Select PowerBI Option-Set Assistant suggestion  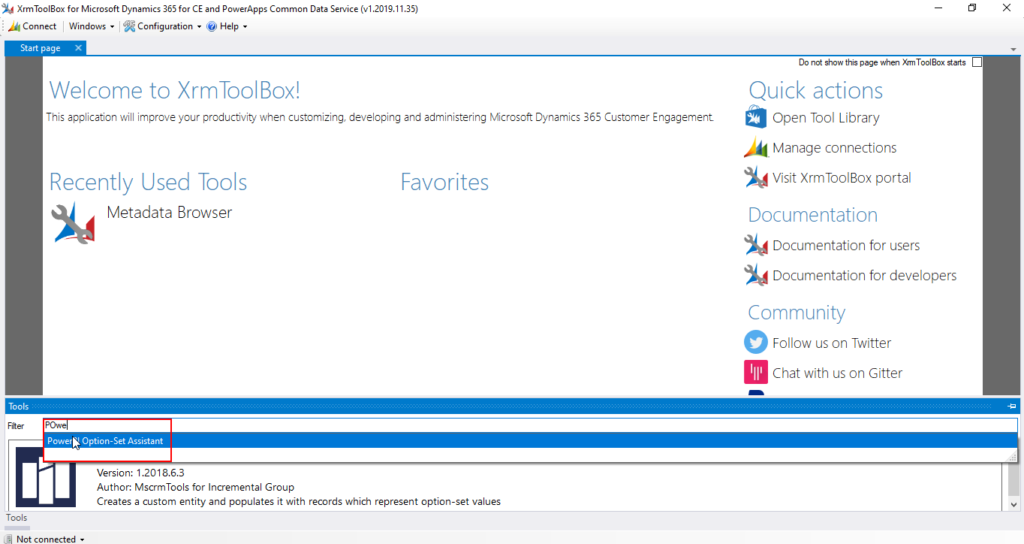point(530,441)
